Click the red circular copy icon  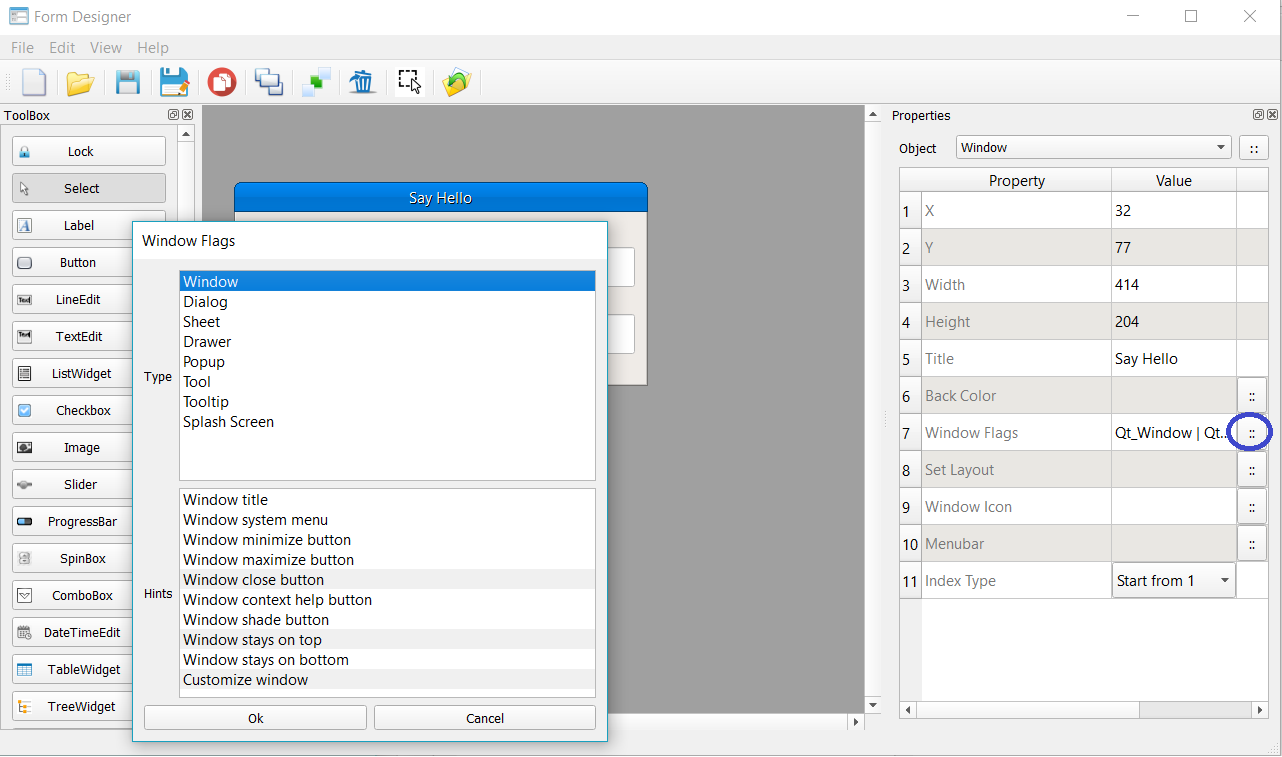[222, 82]
